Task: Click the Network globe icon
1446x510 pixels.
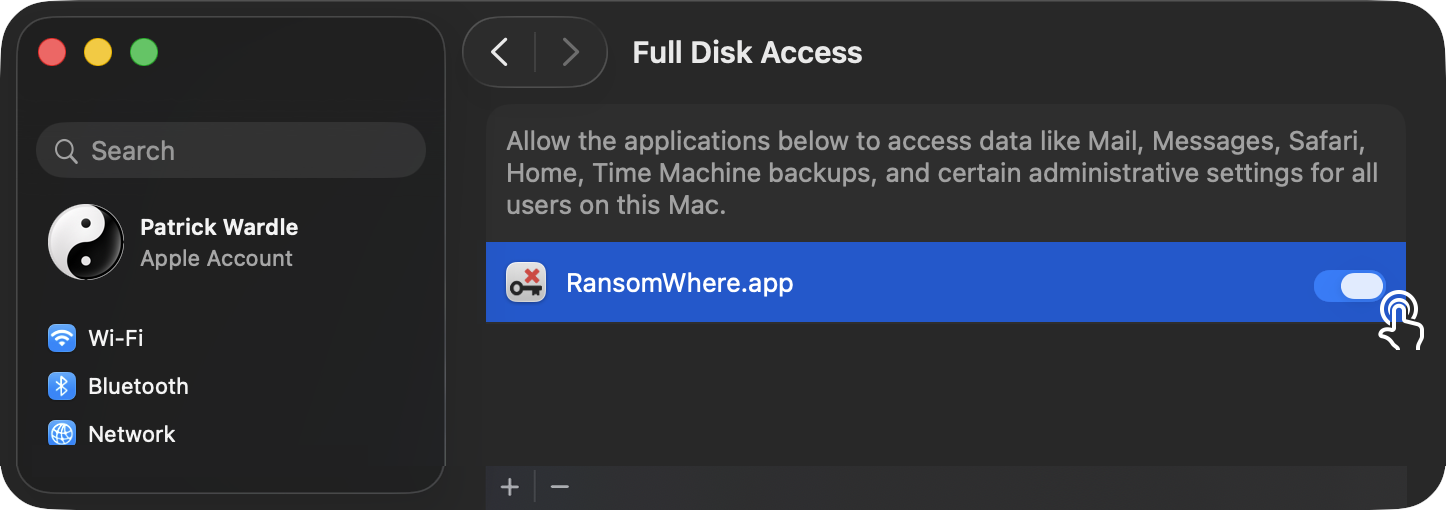Action: tap(62, 434)
